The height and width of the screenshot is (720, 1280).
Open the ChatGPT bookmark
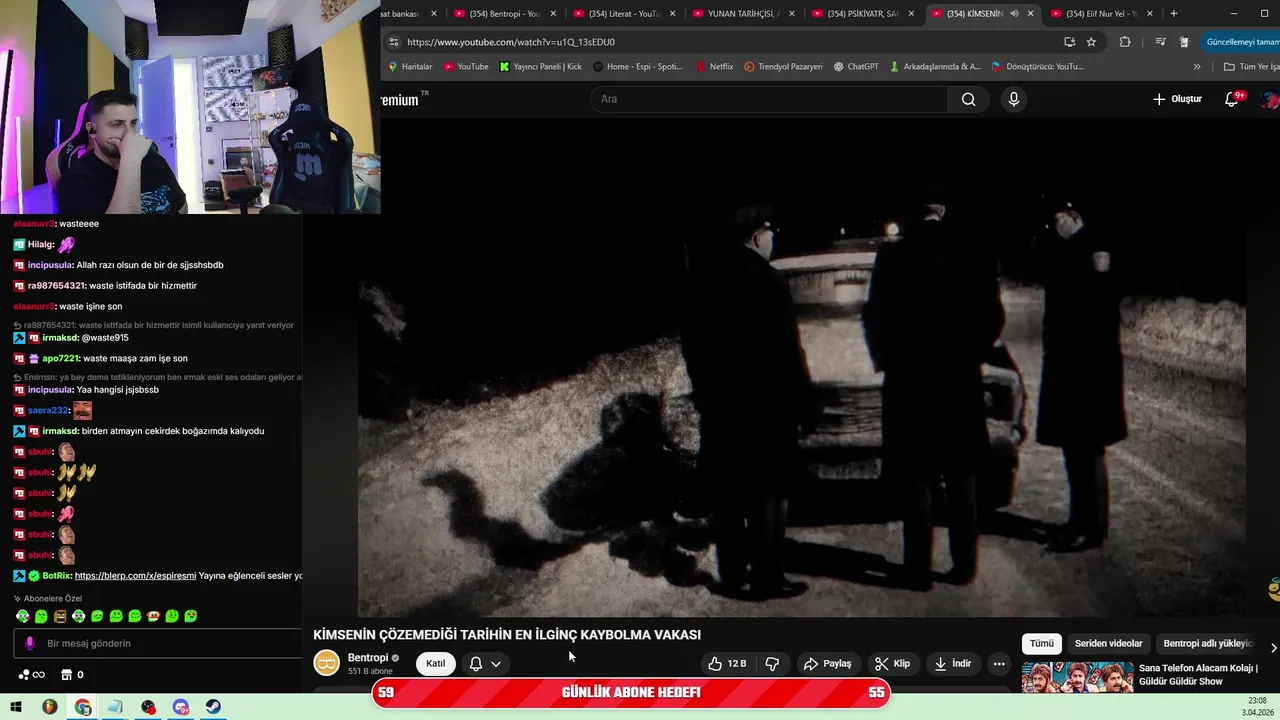tap(855, 67)
